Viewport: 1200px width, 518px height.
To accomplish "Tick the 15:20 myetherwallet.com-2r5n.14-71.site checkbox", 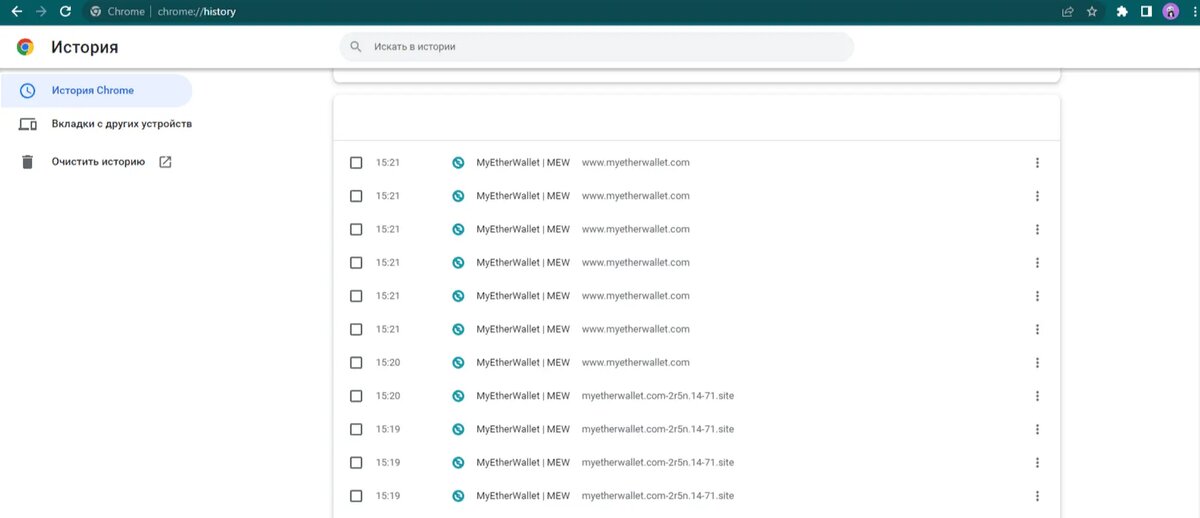I will click(x=356, y=396).
